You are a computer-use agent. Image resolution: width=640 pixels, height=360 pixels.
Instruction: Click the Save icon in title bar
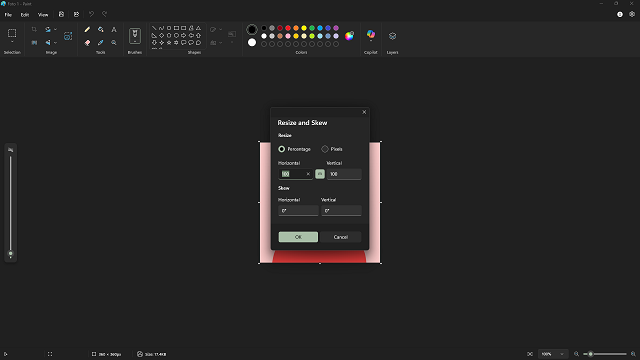point(61,14)
